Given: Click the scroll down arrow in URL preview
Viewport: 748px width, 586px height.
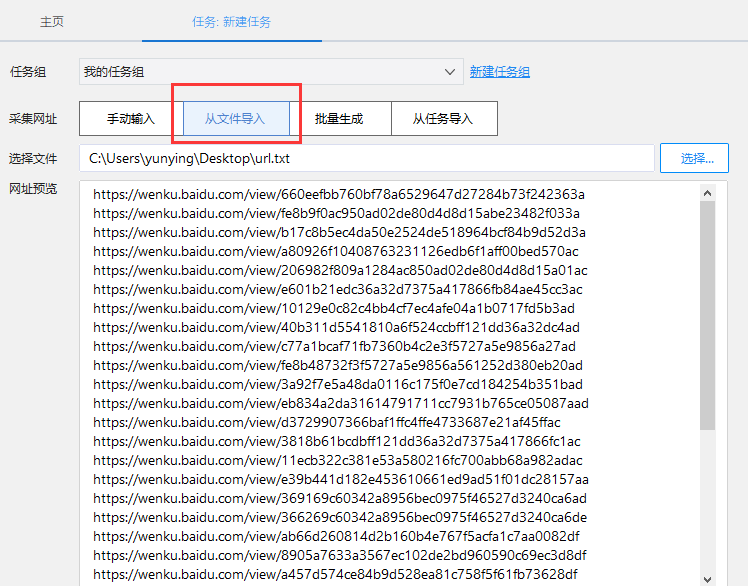Looking at the screenshot, I should 707,579.
